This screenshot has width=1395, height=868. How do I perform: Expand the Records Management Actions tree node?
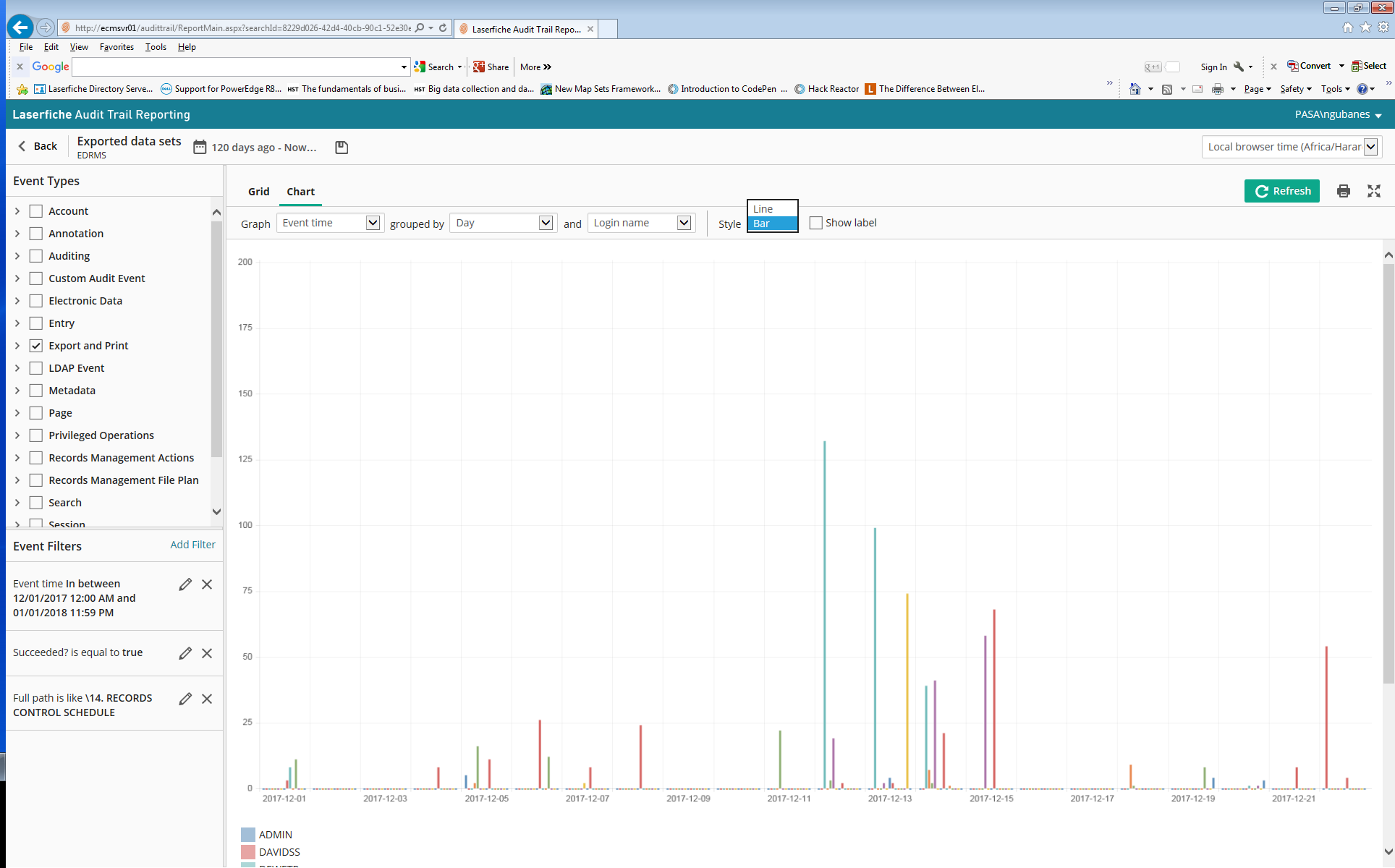click(x=17, y=458)
